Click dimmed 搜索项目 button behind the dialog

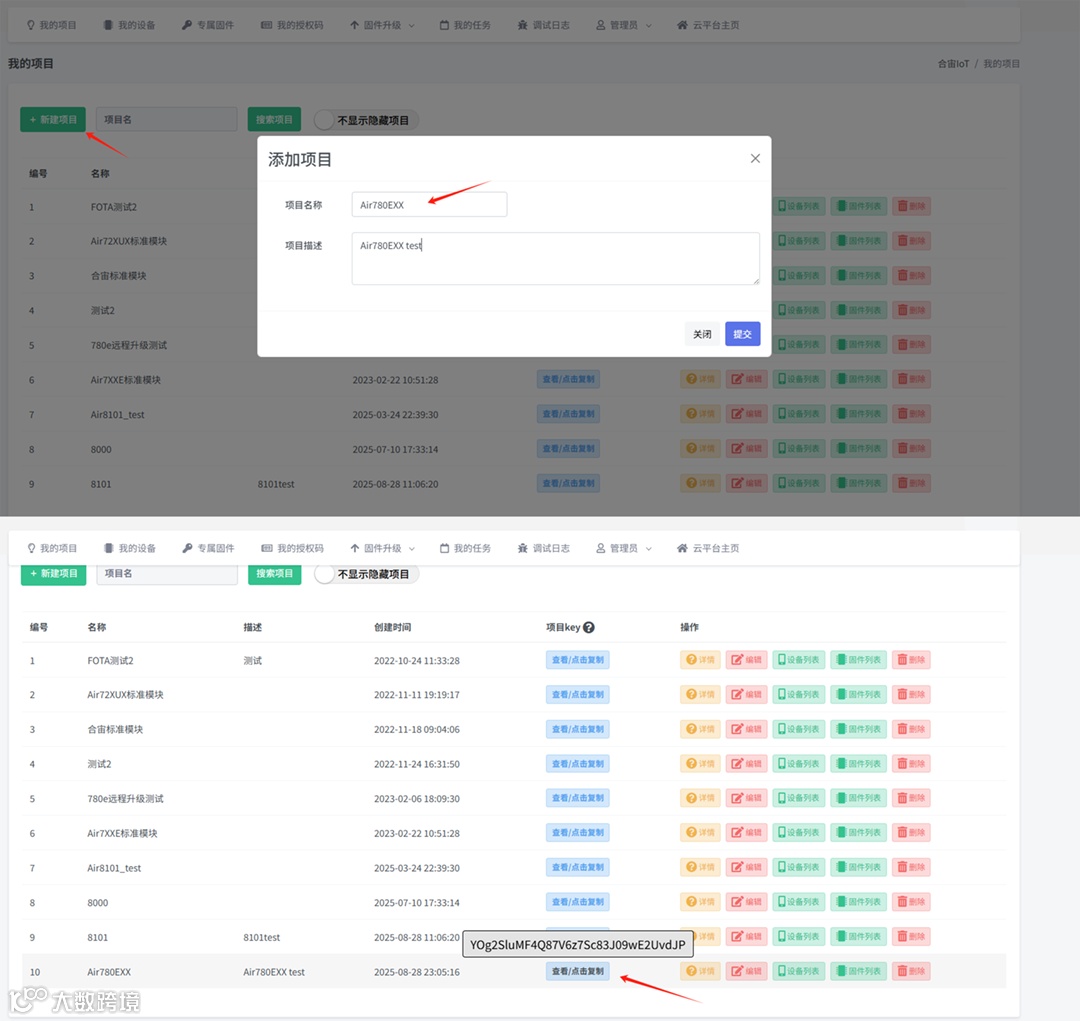pyautogui.click(x=274, y=119)
